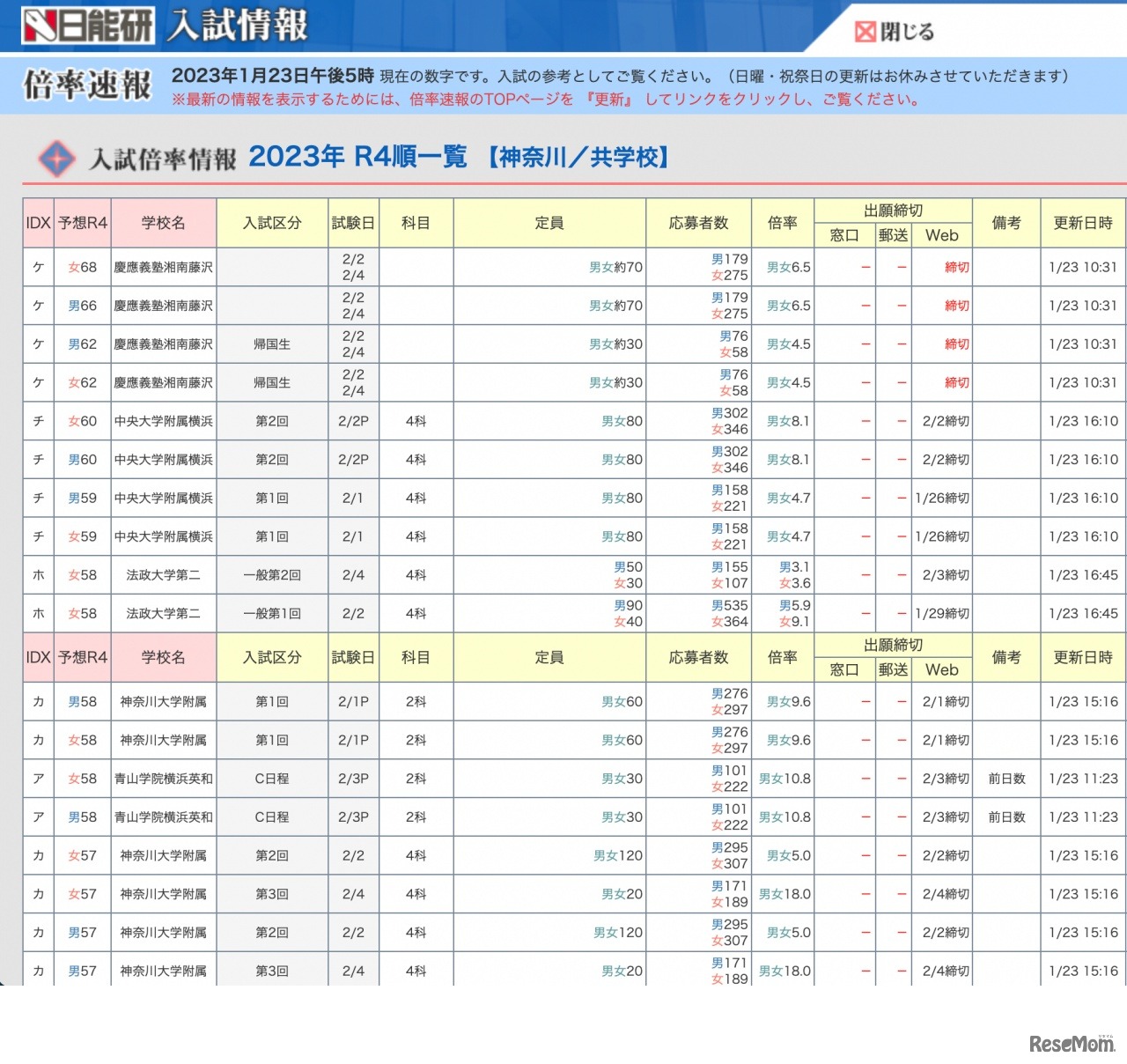Select the 男女18.0 ratio in the 女57 row
1127x1064 pixels.
coord(784,894)
